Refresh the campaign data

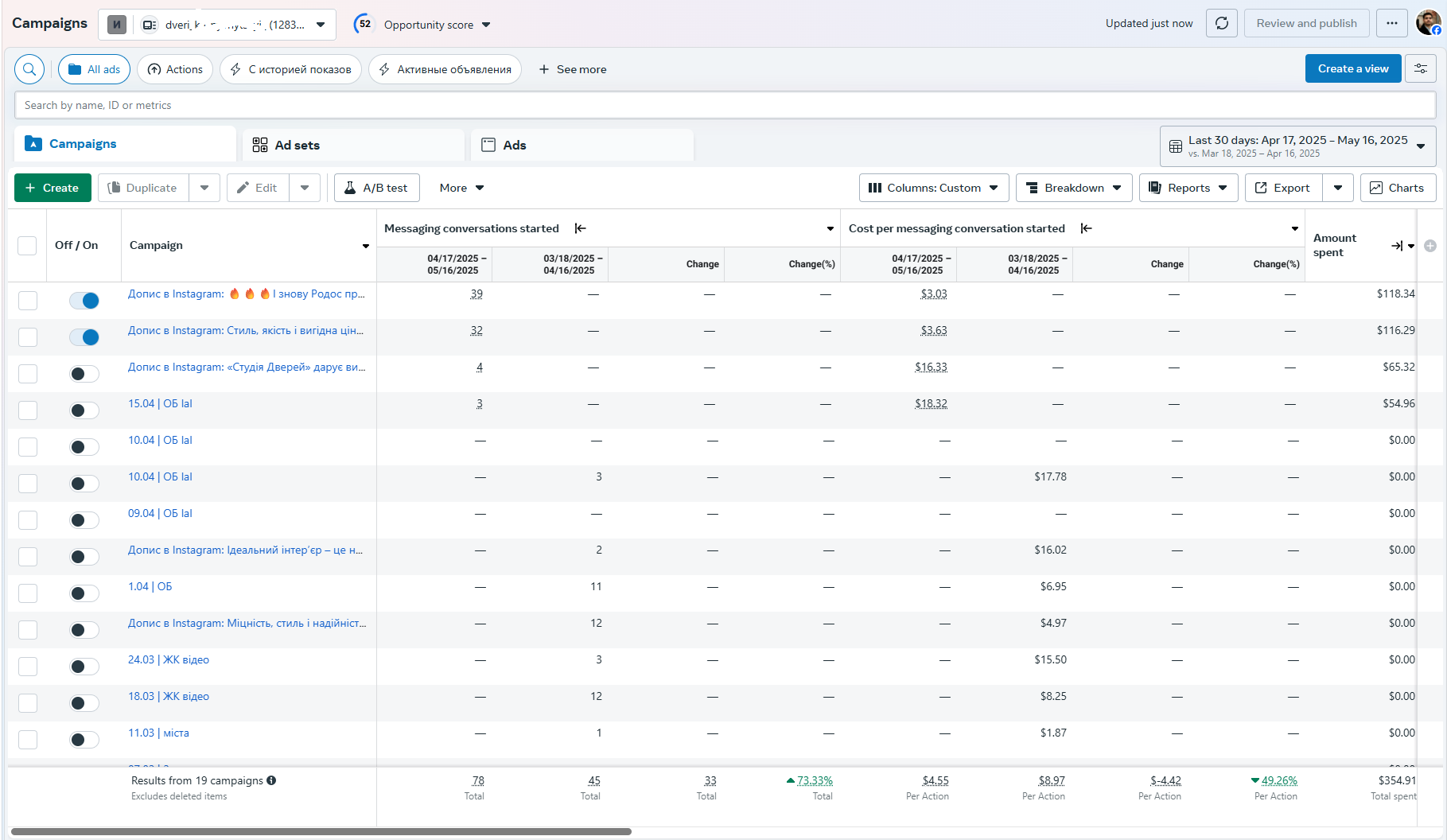coord(1222,23)
